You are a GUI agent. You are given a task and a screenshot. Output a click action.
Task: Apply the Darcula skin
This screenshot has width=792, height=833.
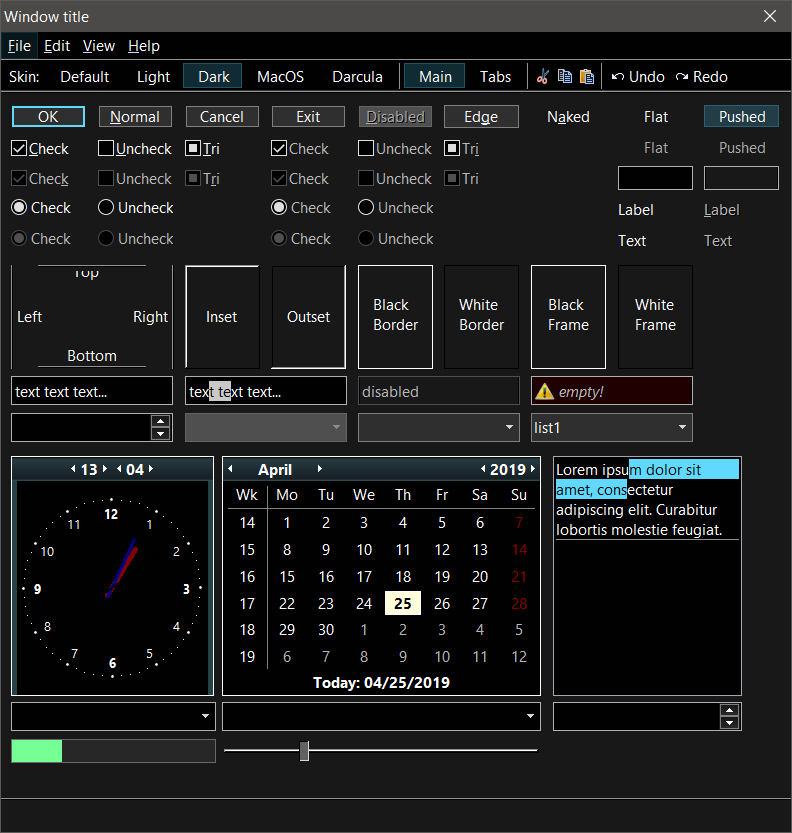pyautogui.click(x=357, y=77)
